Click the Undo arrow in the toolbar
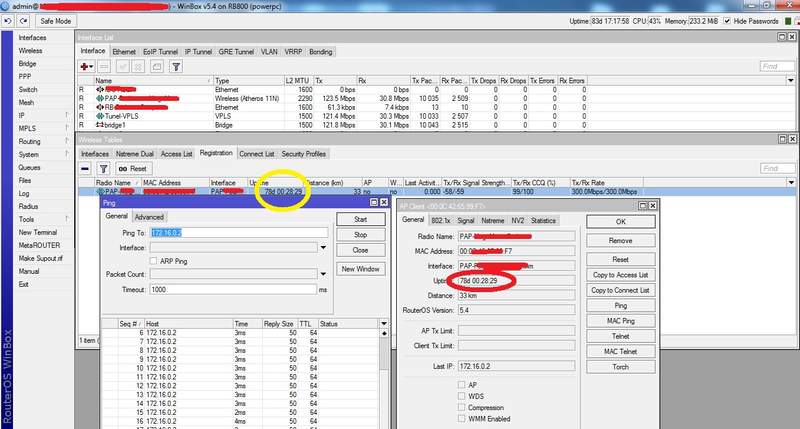 [x=8, y=21]
